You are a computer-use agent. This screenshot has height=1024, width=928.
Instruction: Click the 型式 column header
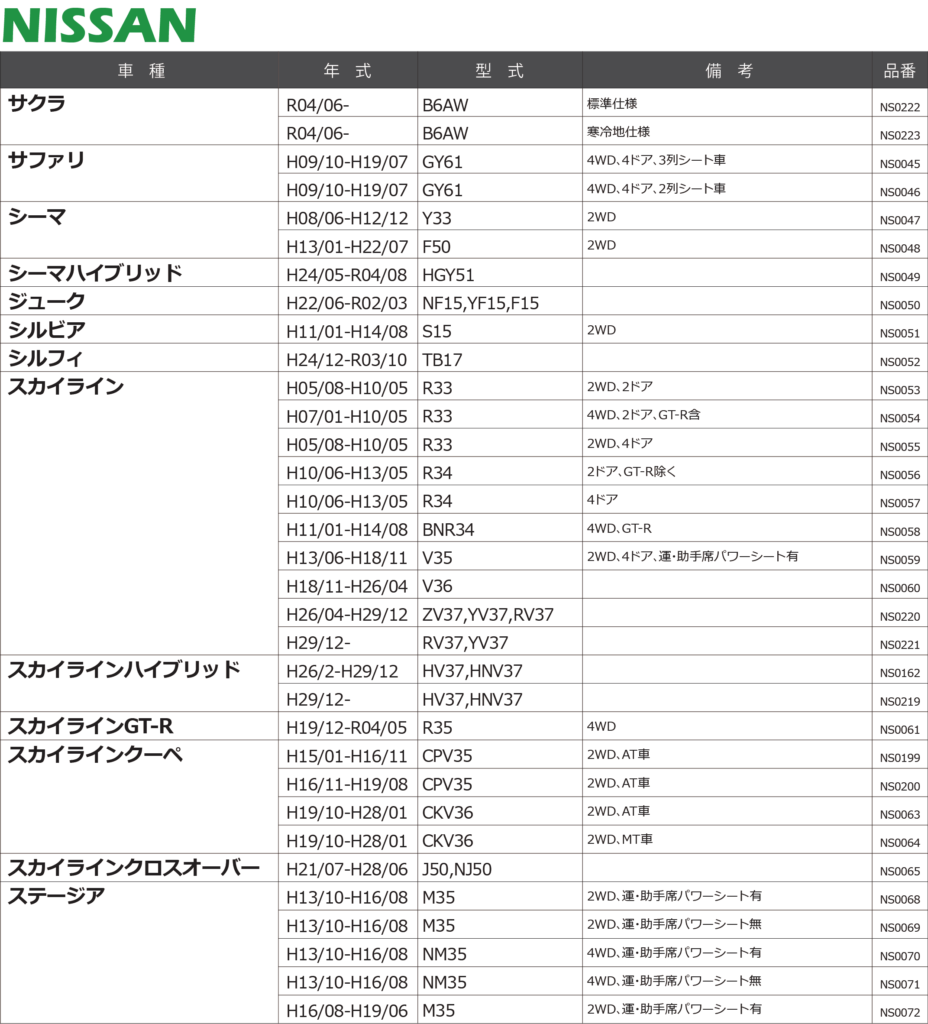pyautogui.click(x=499, y=71)
